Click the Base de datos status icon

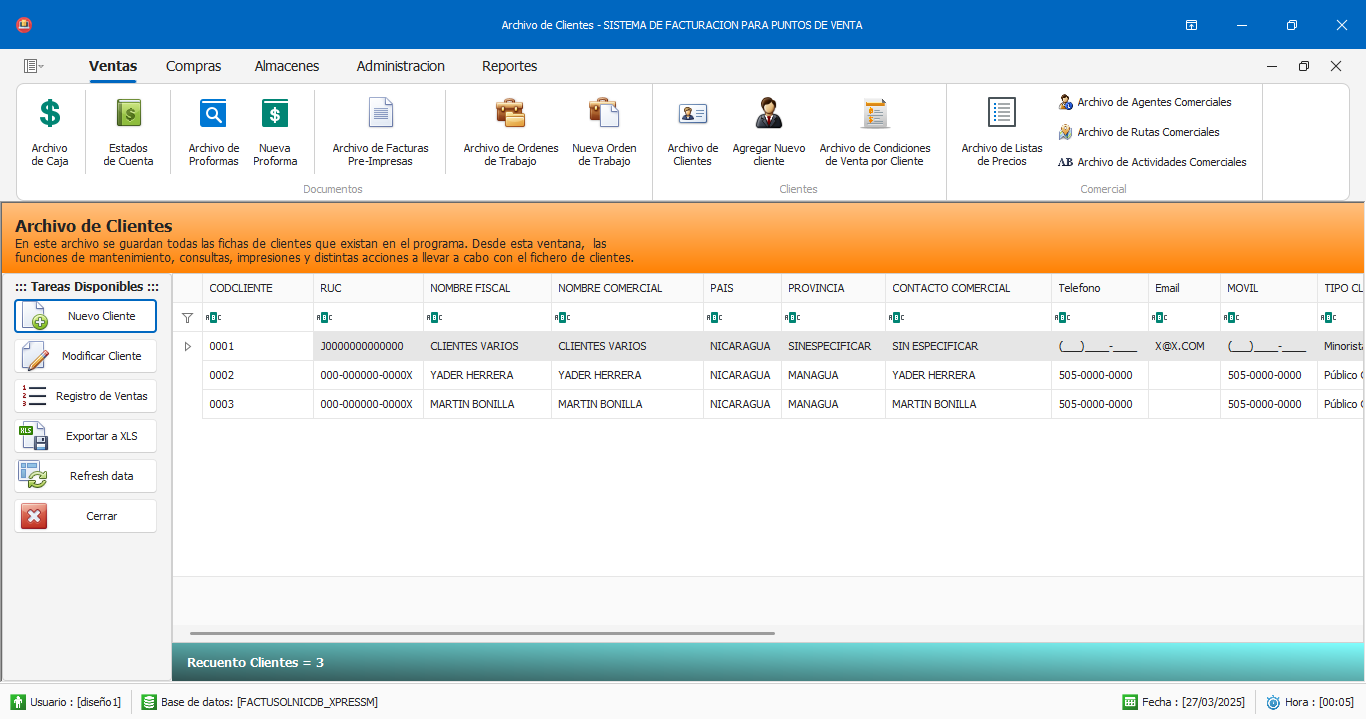point(149,702)
